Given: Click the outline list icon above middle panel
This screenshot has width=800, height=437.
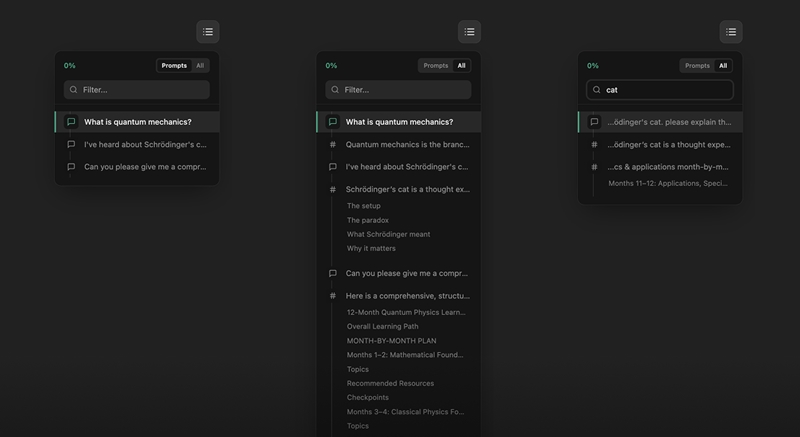Looking at the screenshot, I should tap(469, 32).
